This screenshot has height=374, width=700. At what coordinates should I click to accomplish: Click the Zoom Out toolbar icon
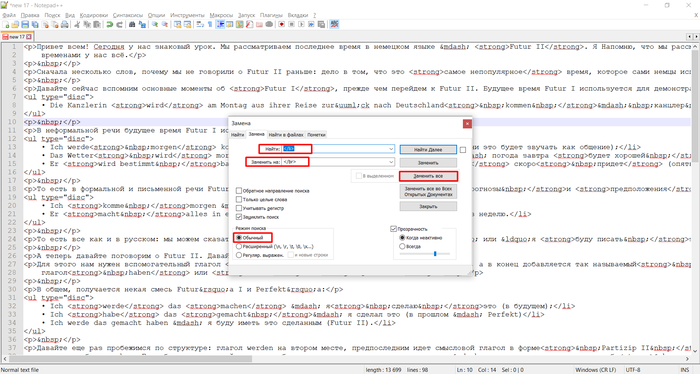coord(165,25)
